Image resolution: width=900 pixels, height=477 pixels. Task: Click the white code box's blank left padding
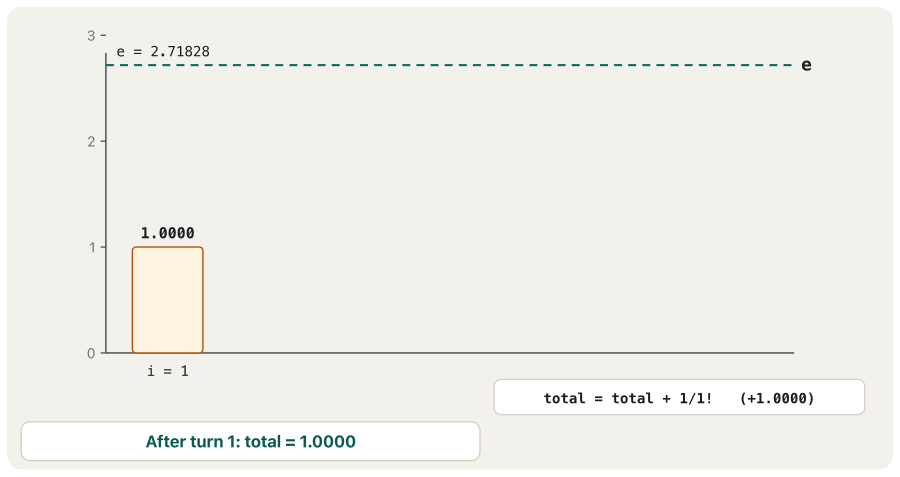click(519, 397)
